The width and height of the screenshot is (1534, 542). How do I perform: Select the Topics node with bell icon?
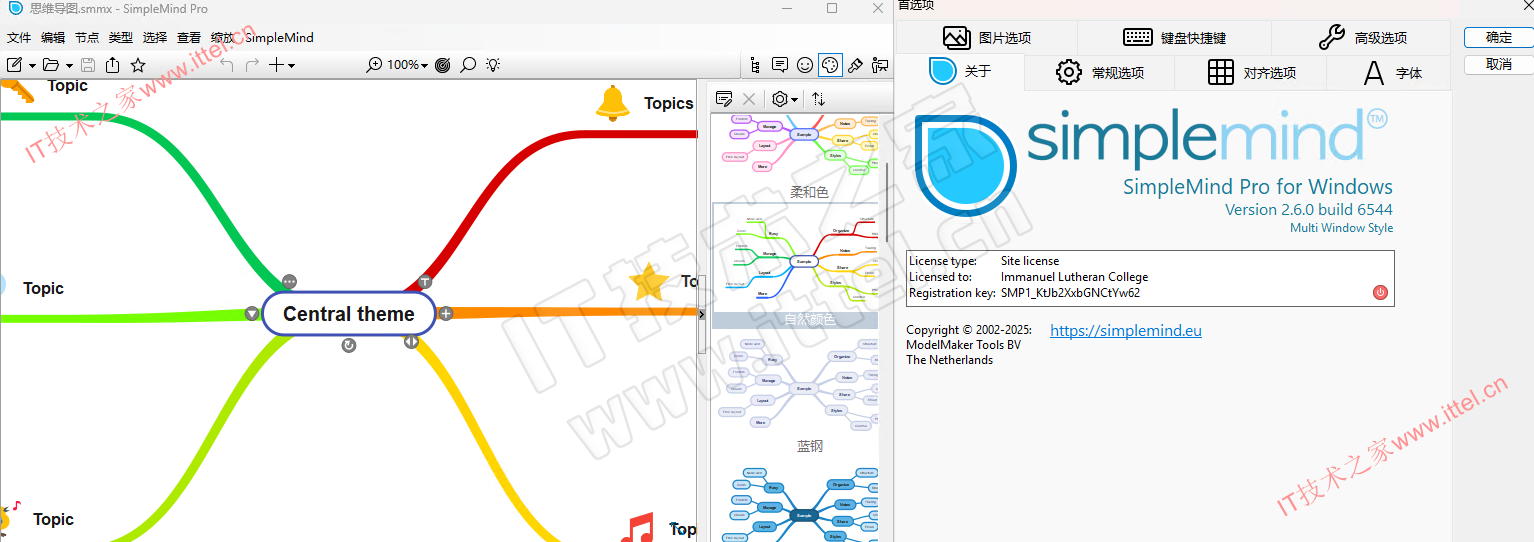click(668, 103)
